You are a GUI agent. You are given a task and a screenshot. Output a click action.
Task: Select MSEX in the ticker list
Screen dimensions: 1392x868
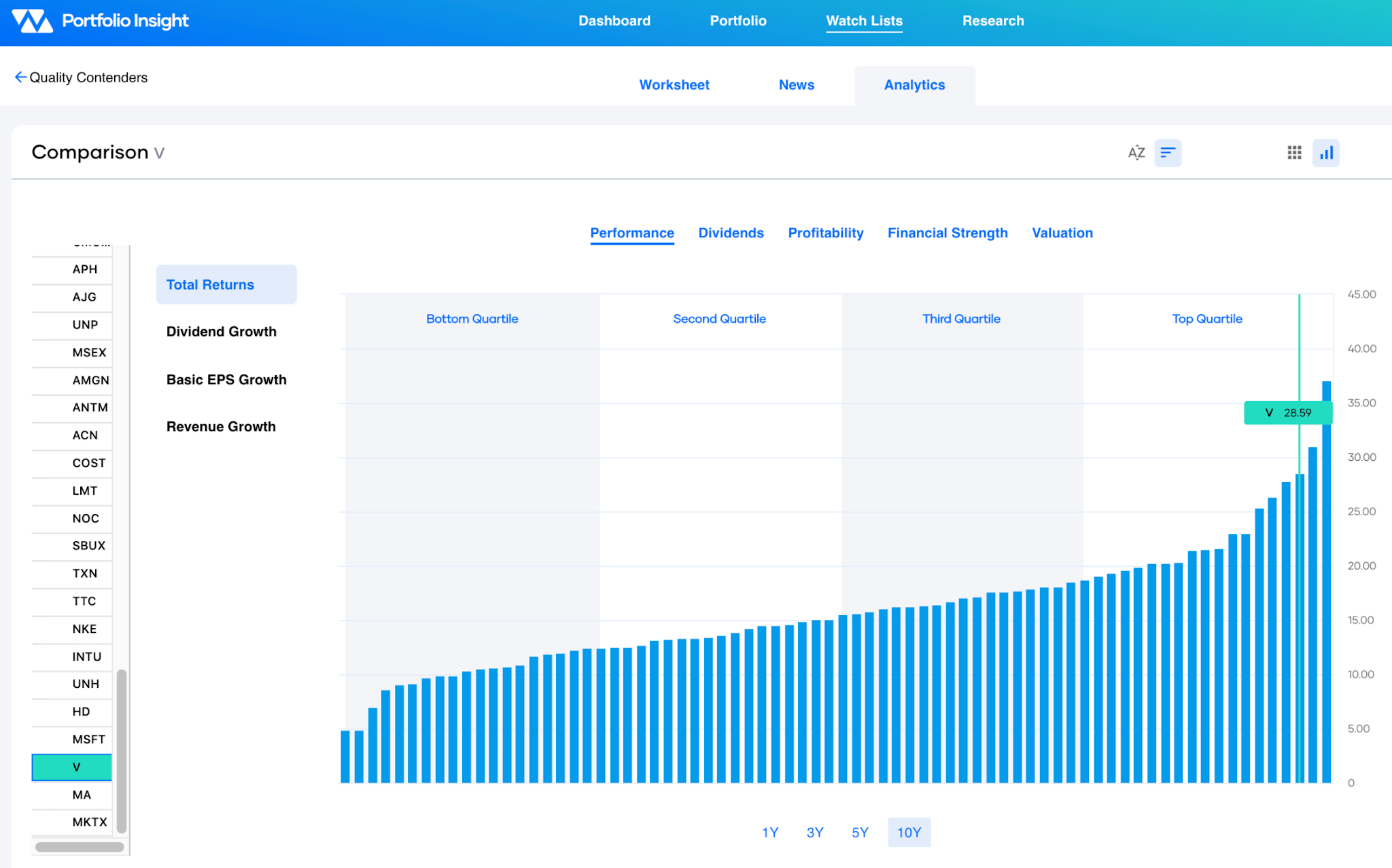[72, 353]
